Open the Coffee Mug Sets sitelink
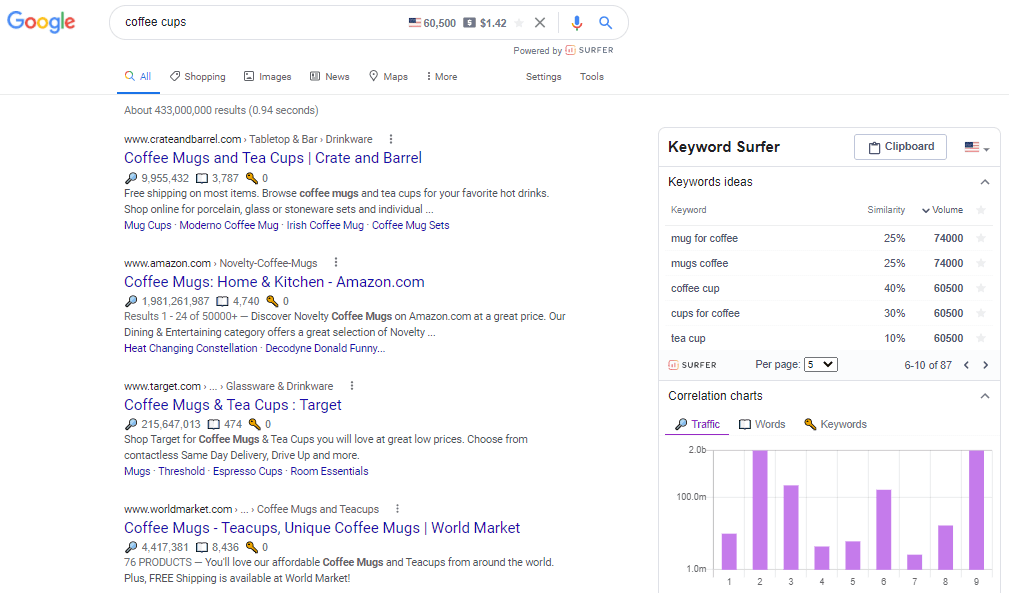Viewport: 1009px width, 593px height. click(411, 225)
